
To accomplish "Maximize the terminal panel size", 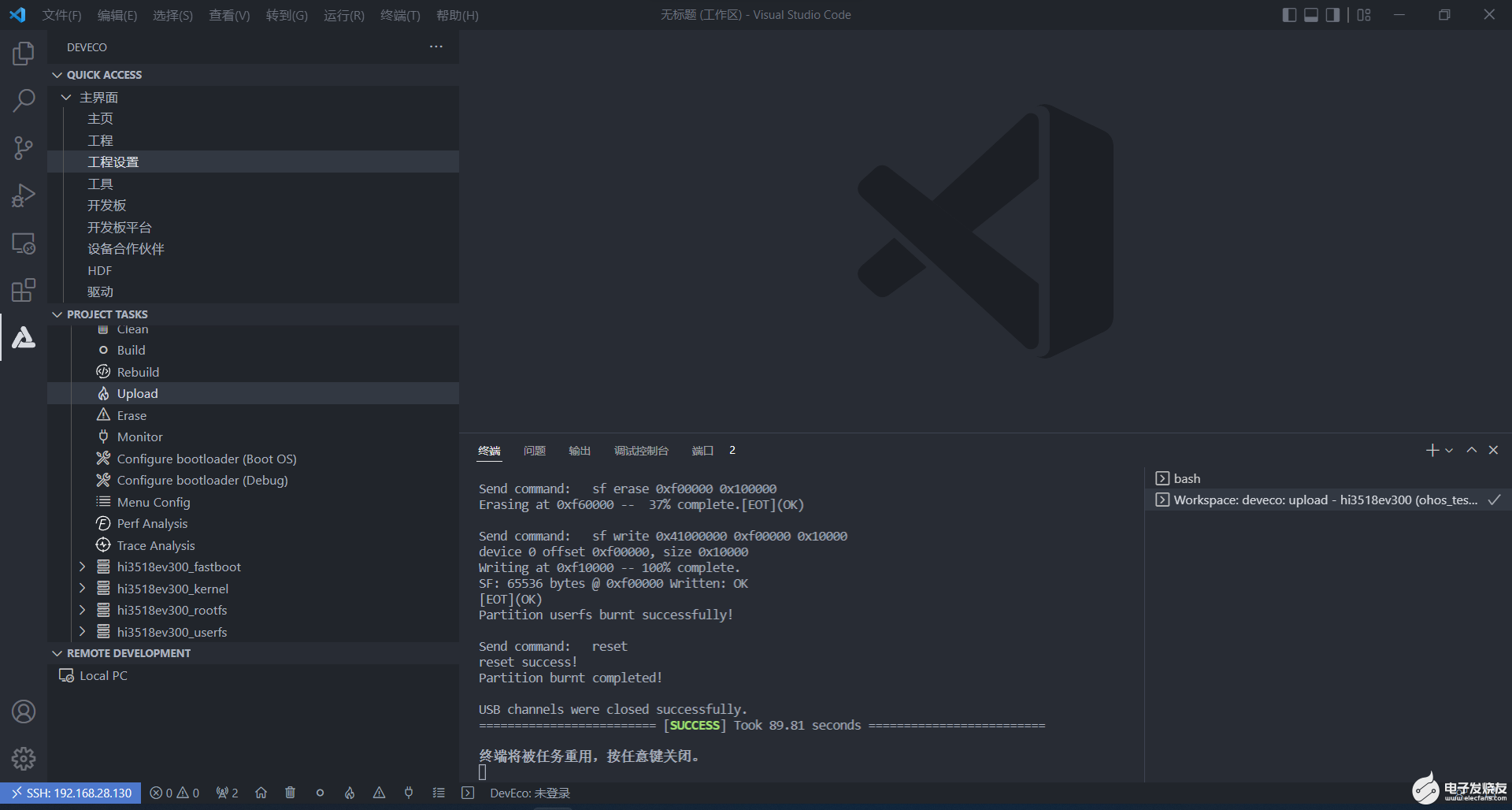I will (1471, 450).
